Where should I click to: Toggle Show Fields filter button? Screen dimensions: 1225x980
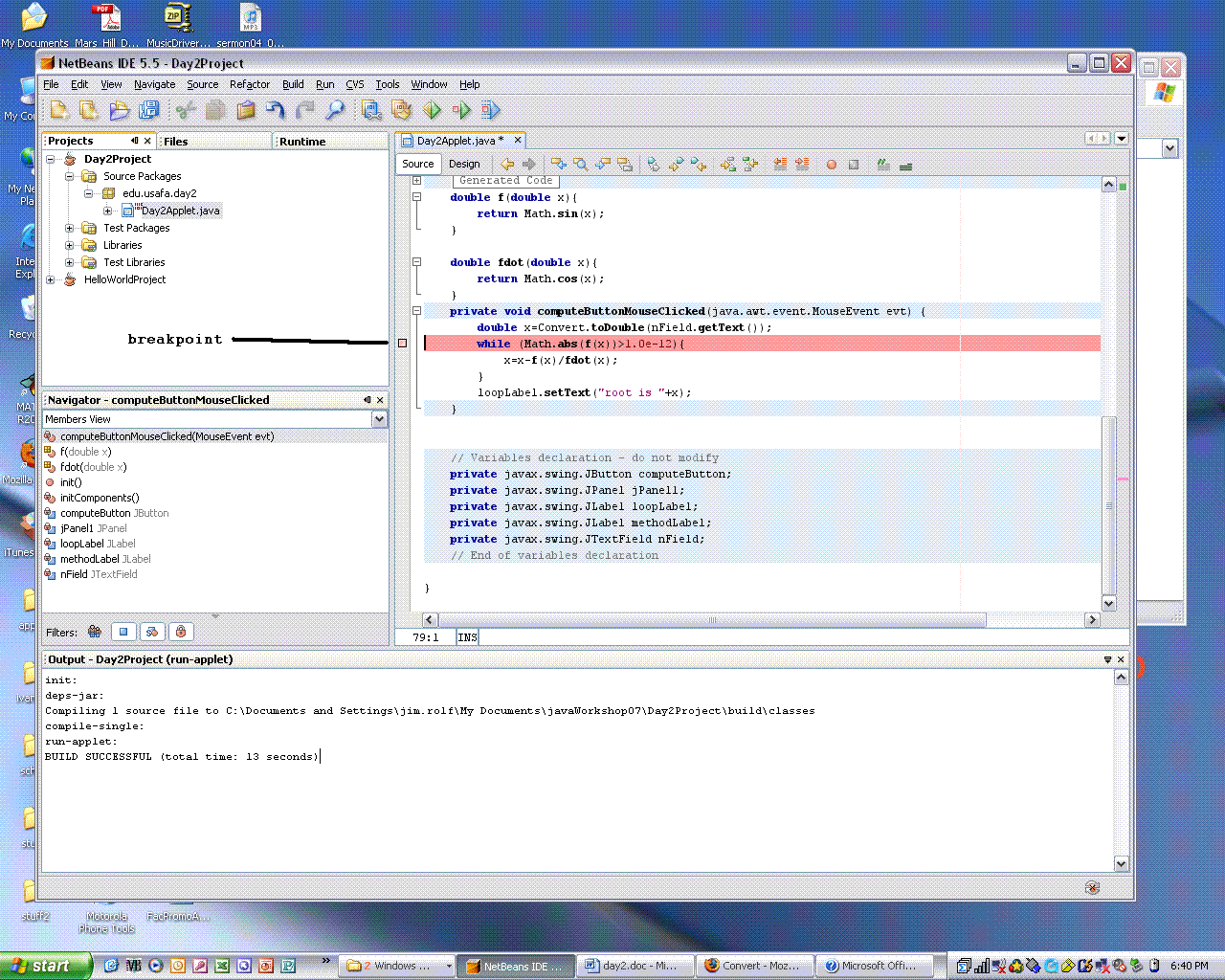point(123,632)
